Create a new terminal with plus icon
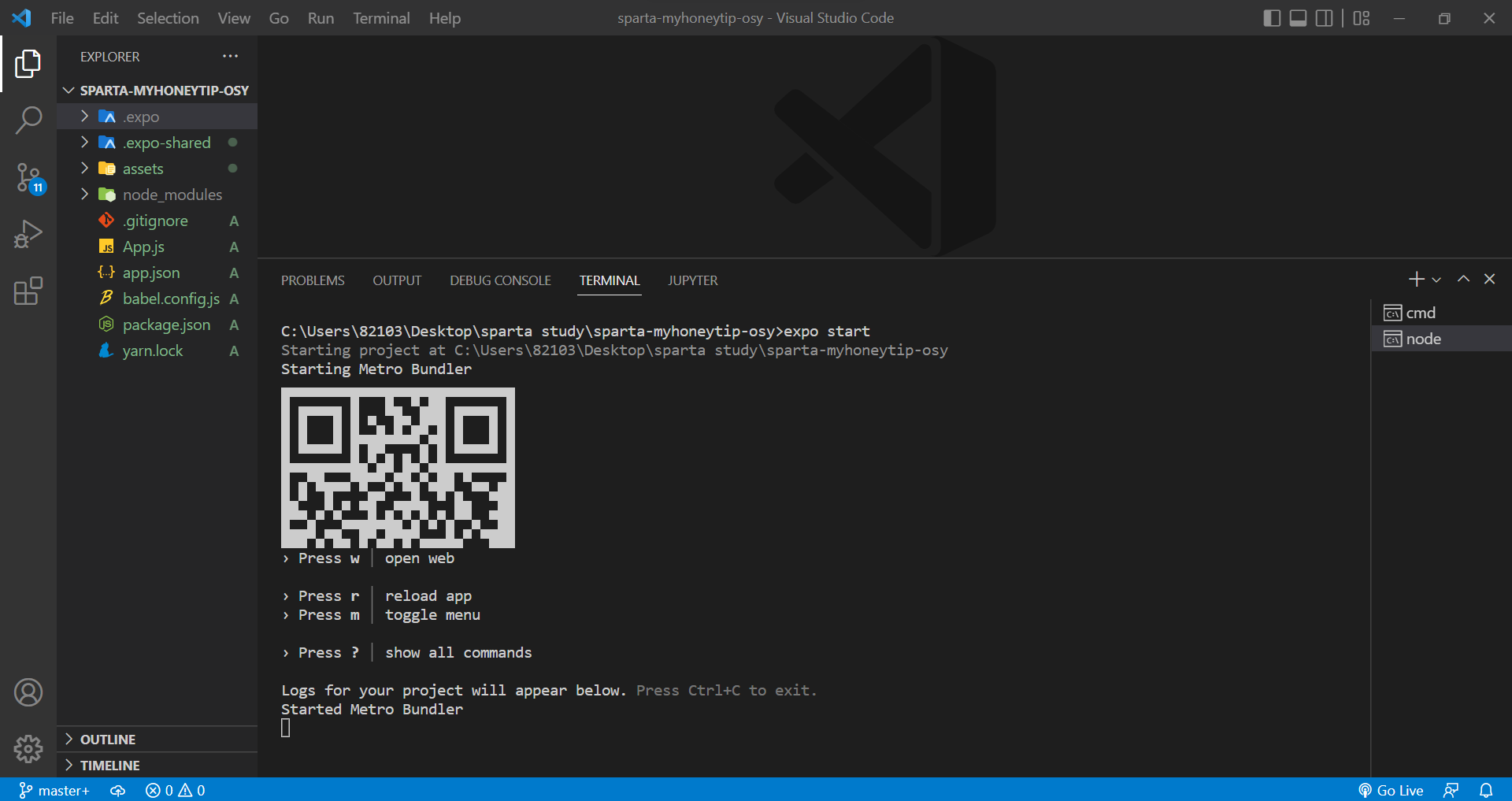Image resolution: width=1512 pixels, height=801 pixels. point(1416,280)
